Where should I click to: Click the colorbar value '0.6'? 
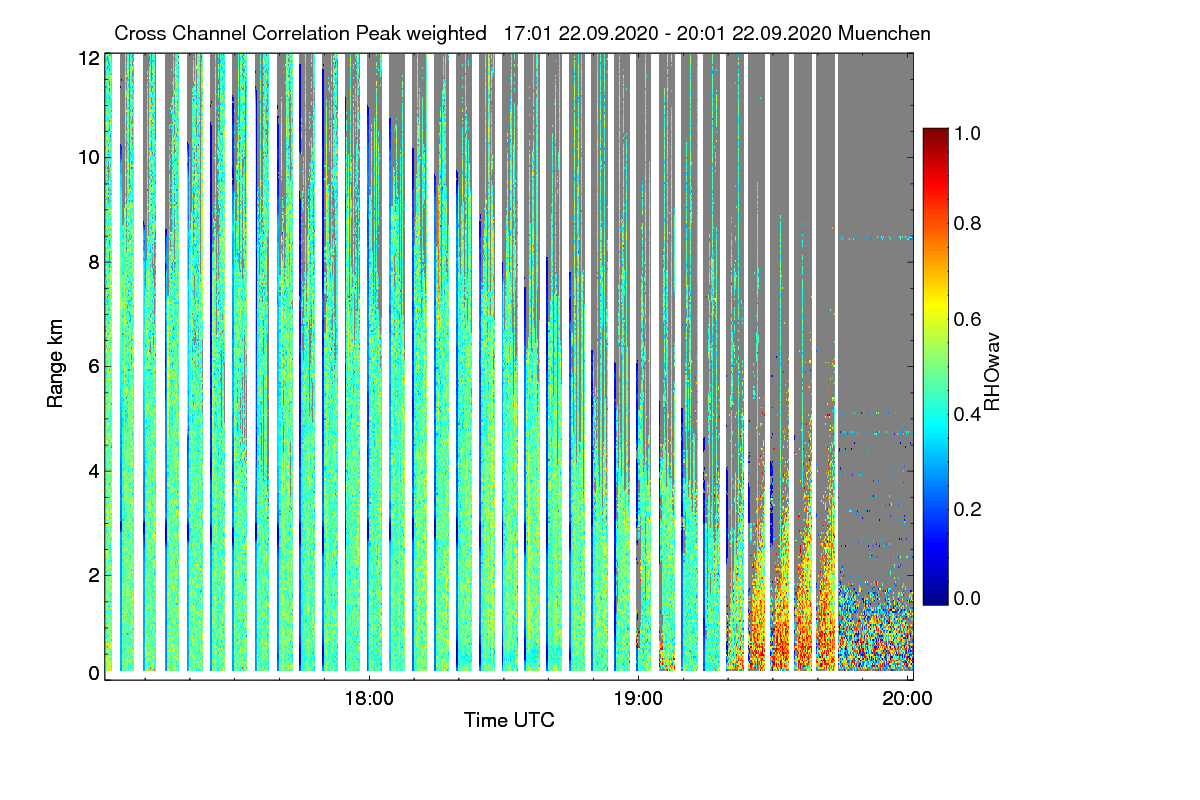coord(966,319)
